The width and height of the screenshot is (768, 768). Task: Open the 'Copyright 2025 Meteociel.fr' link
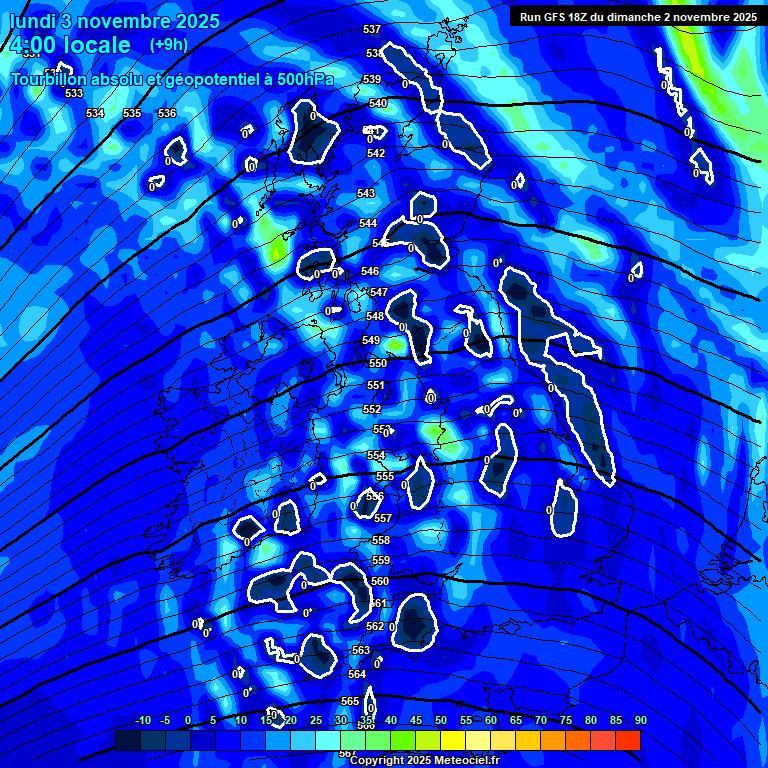[x=424, y=761]
